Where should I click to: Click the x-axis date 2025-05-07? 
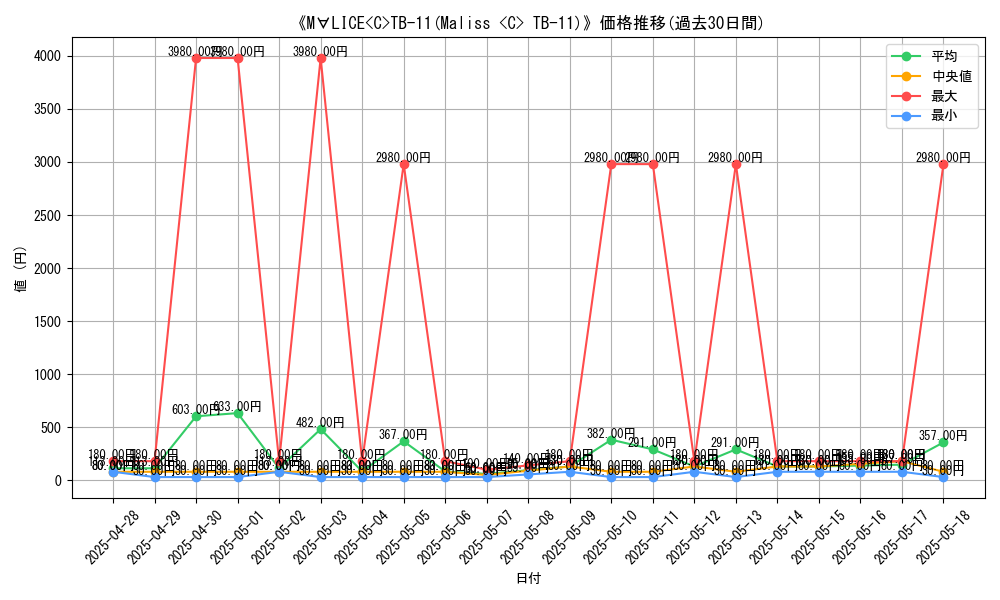pos(486,537)
